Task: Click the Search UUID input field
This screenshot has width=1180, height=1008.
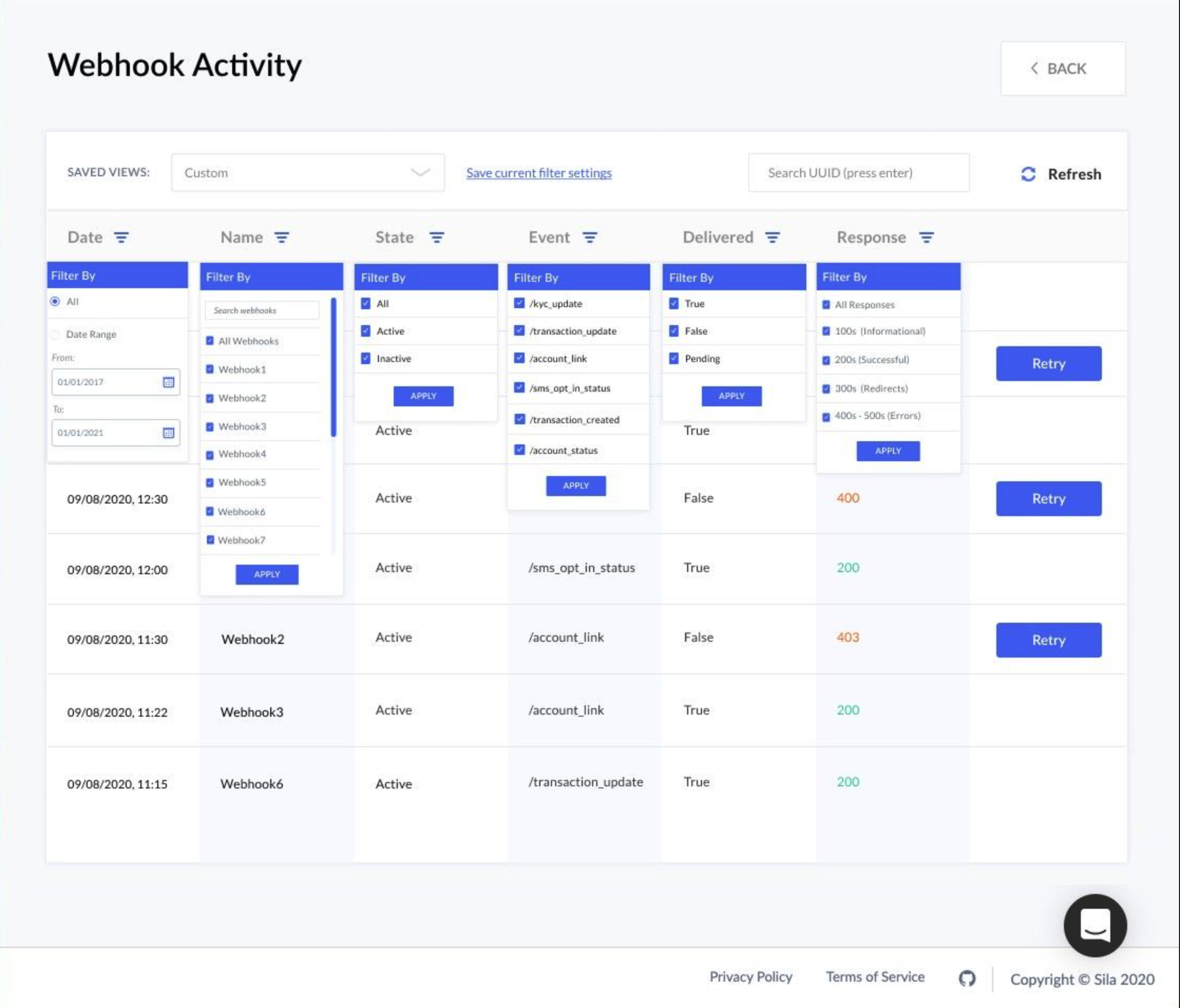Action: coord(858,173)
